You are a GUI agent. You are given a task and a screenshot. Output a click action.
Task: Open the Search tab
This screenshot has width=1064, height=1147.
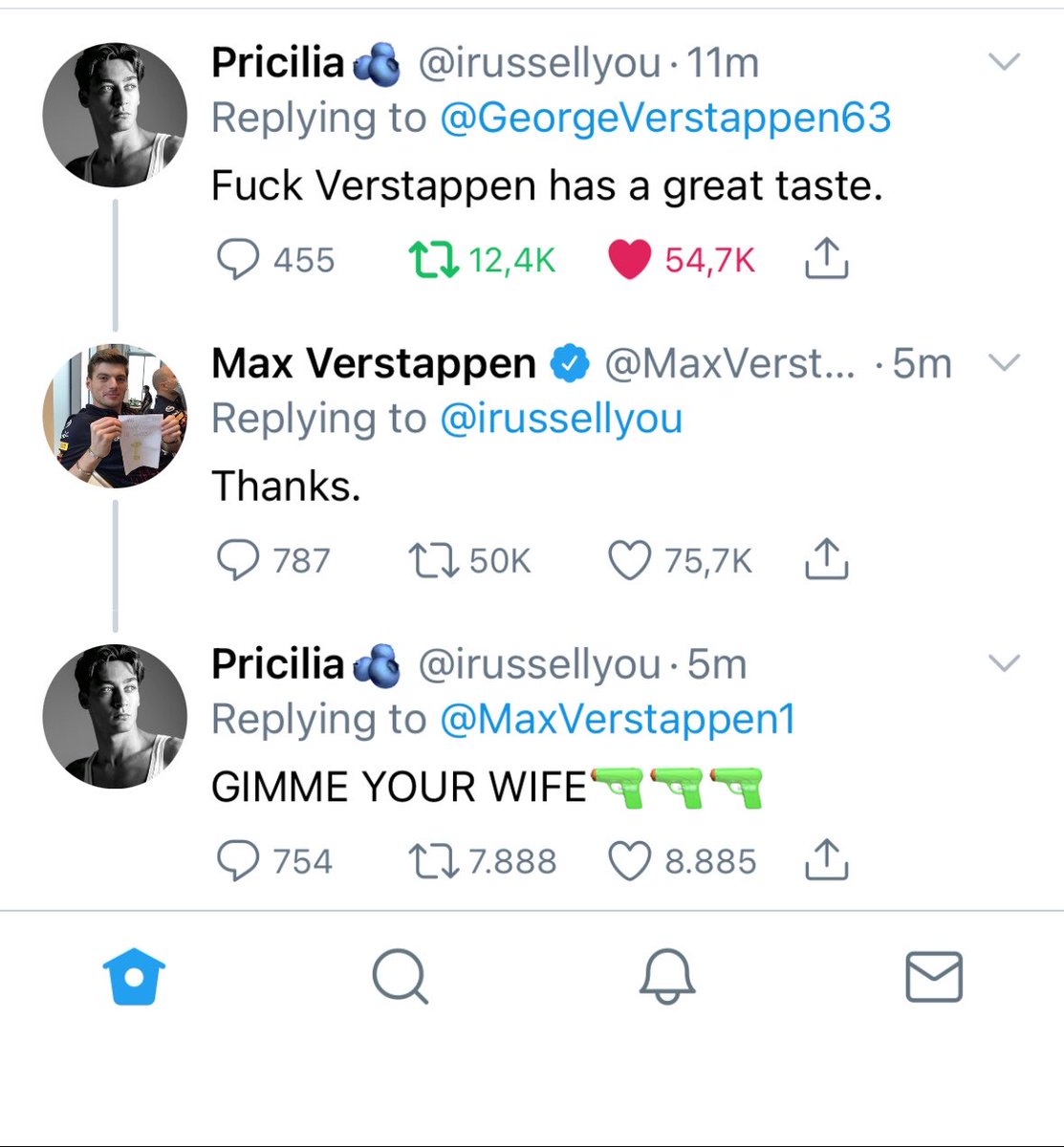(400, 977)
